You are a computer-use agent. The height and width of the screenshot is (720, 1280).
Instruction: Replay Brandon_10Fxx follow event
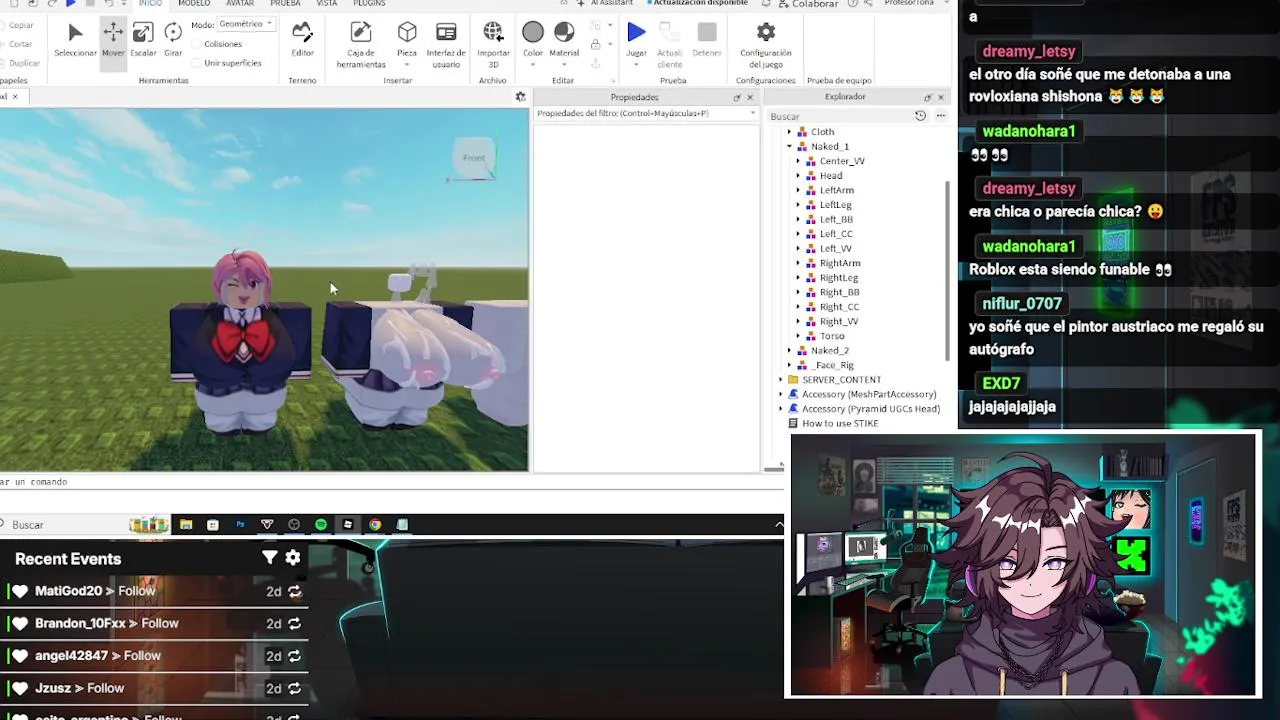tap(294, 624)
